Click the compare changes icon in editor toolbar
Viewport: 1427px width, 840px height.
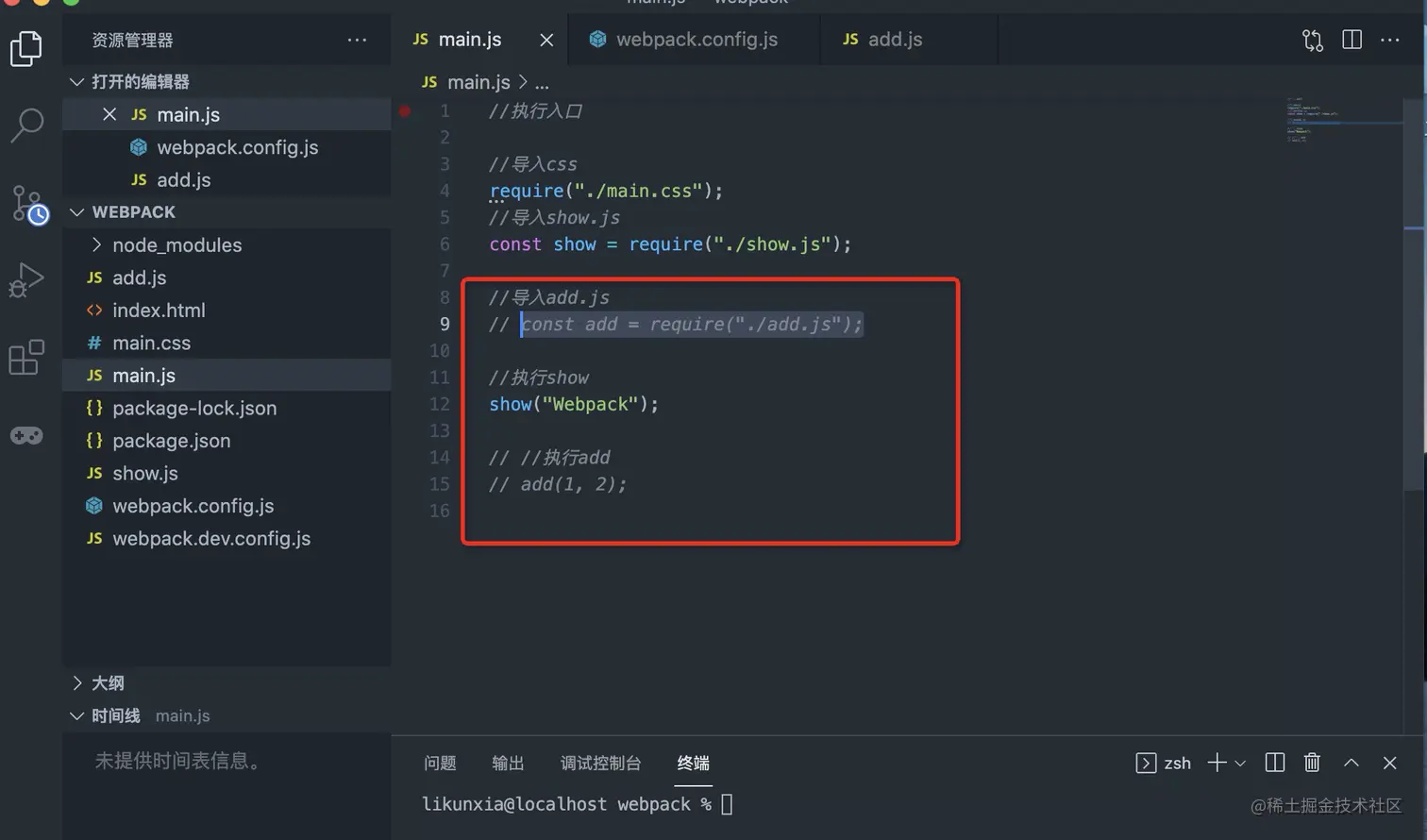click(1313, 40)
